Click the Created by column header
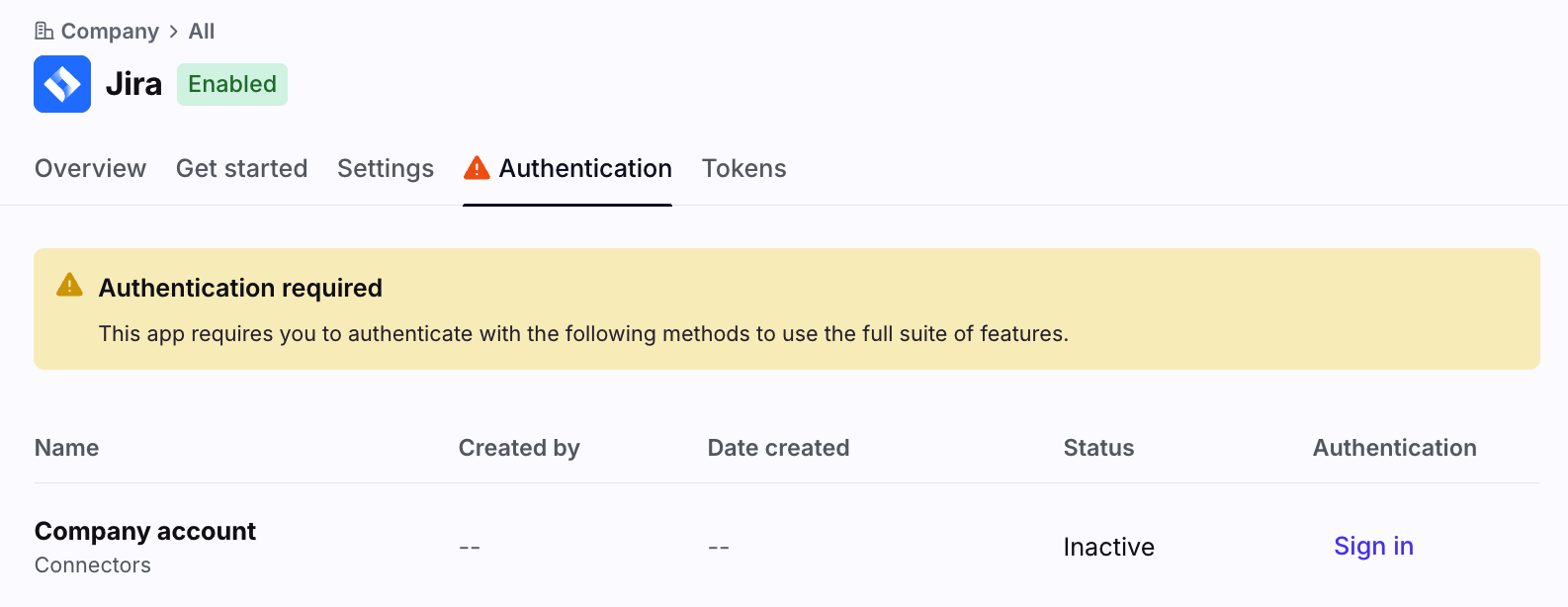Viewport: 1568px width, 607px height. (x=519, y=448)
